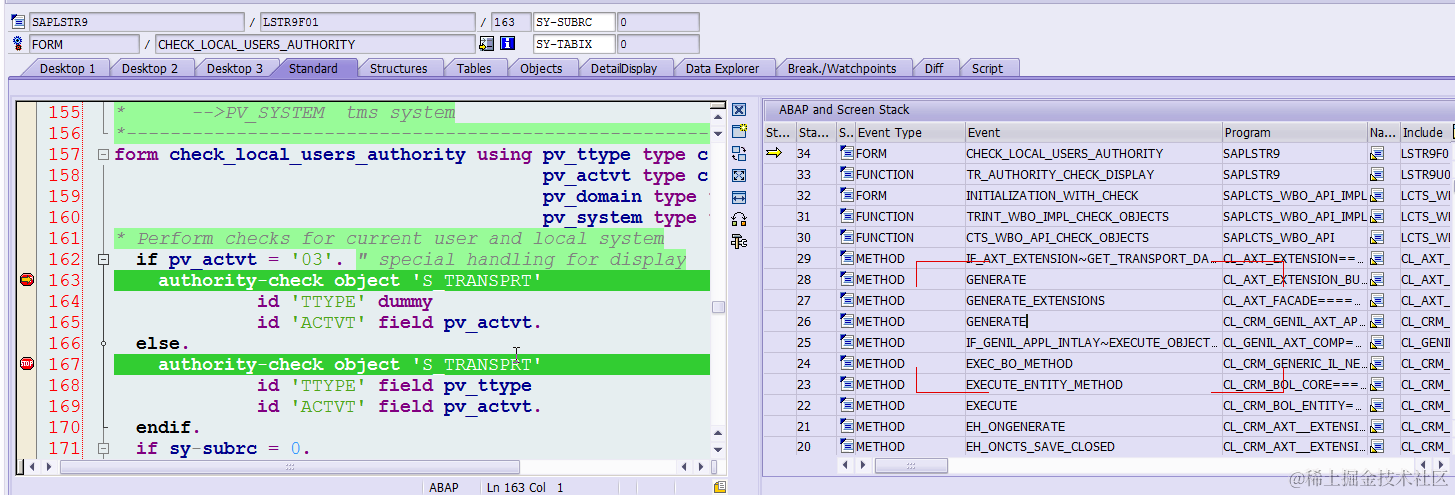Open the Data Explorer tab
This screenshot has width=1455, height=495.
click(x=722, y=68)
